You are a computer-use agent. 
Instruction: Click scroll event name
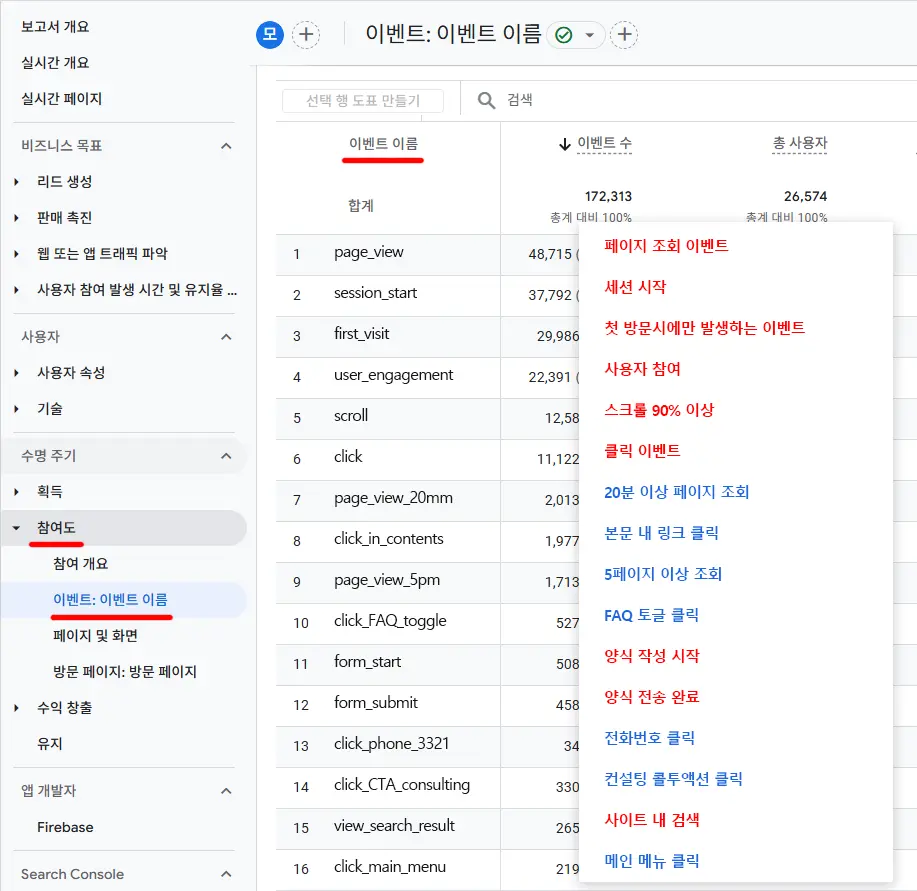351,416
